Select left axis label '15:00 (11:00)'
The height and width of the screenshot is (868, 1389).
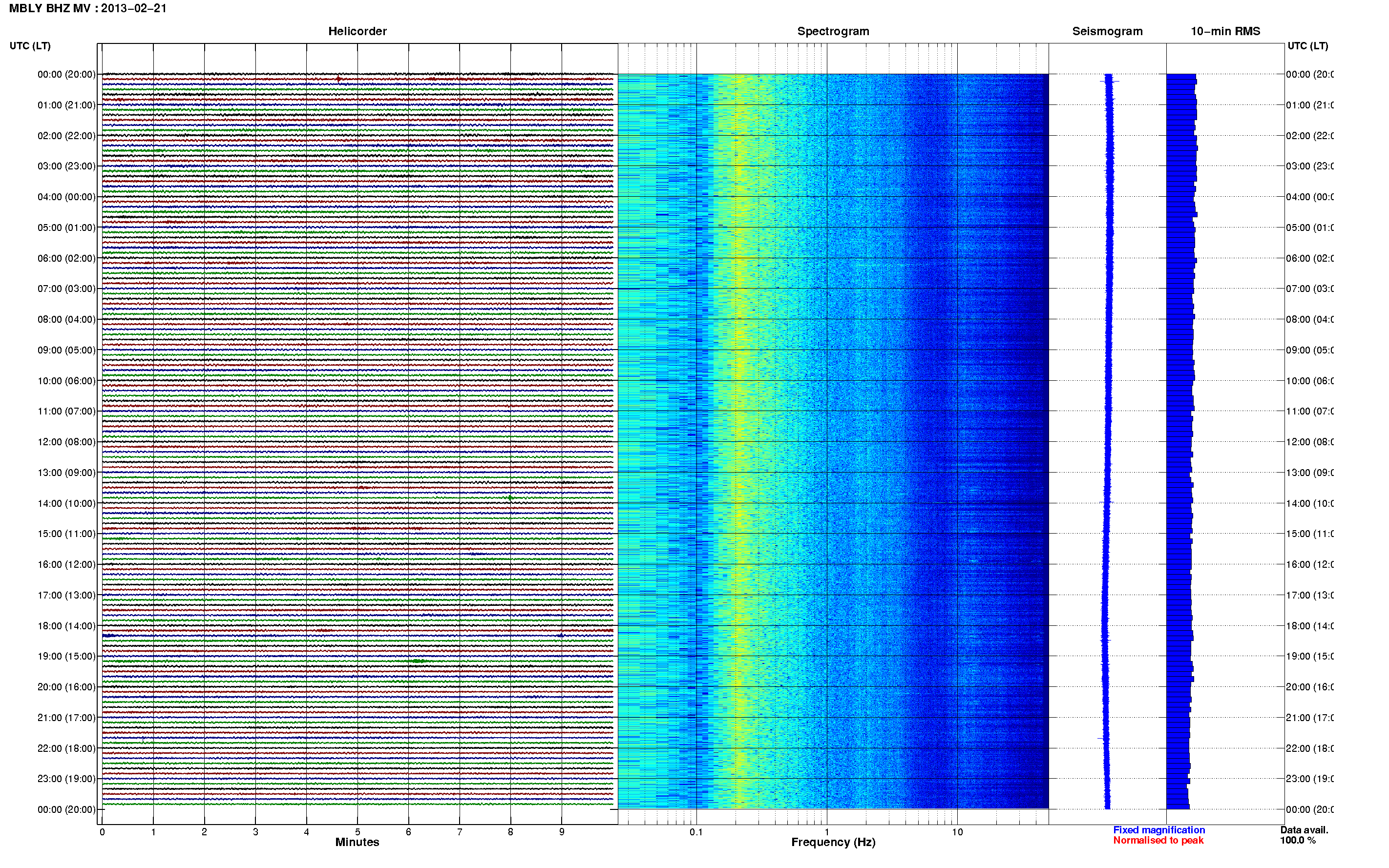coord(66,533)
